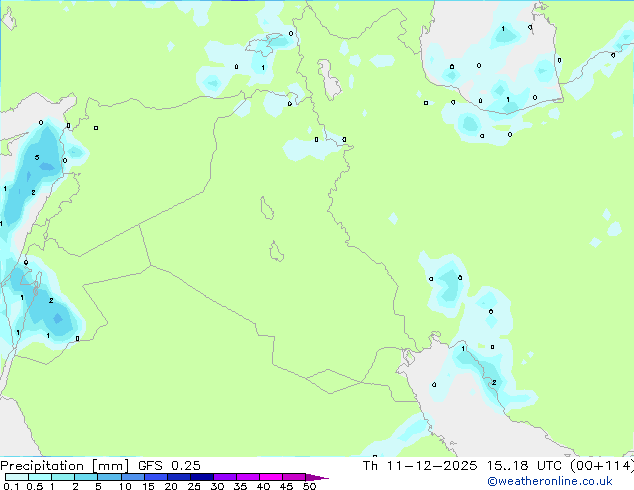Click the "Th 11-12-2025" date text
The image size is (634, 490).
point(420,466)
